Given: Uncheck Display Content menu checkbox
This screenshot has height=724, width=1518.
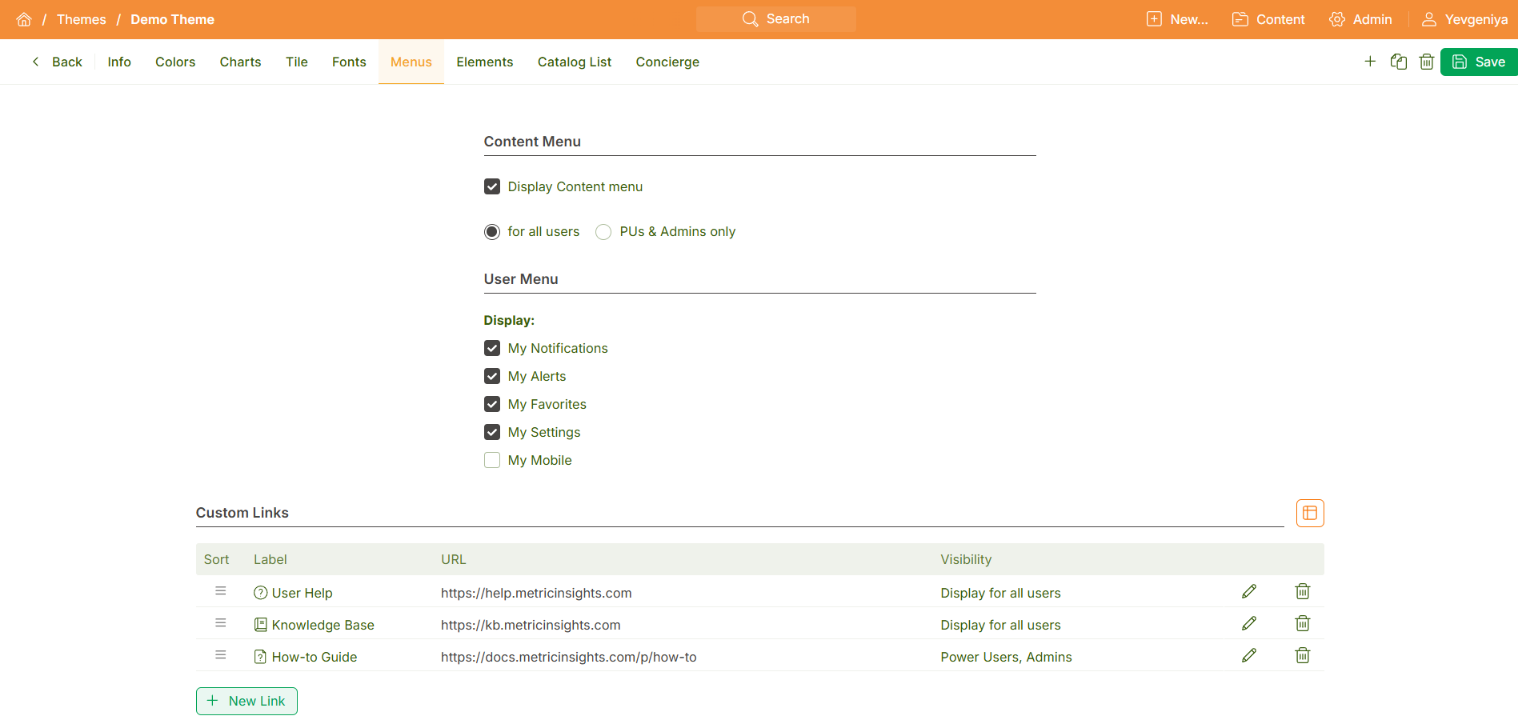Looking at the screenshot, I should point(492,187).
